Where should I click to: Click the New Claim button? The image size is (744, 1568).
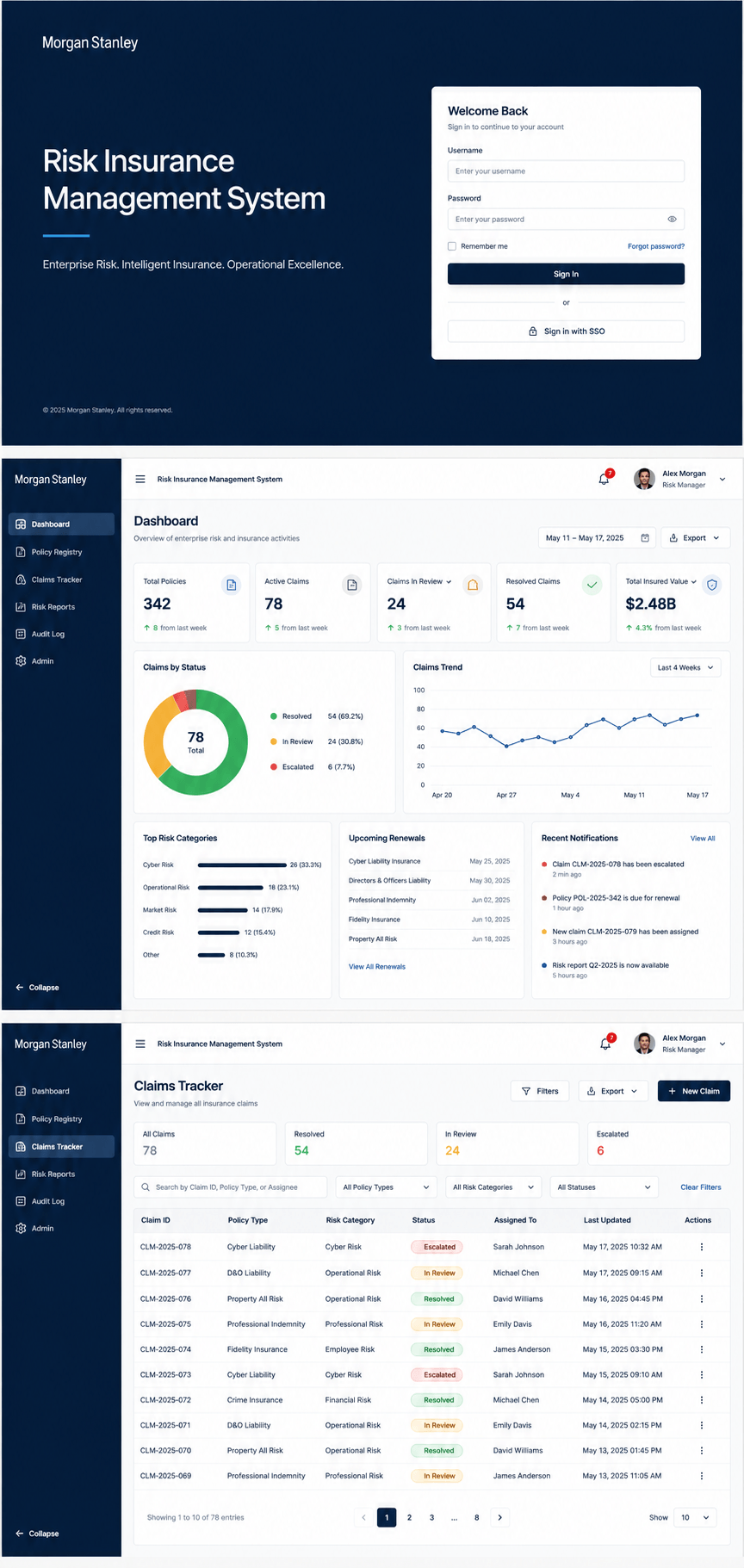tap(694, 1091)
